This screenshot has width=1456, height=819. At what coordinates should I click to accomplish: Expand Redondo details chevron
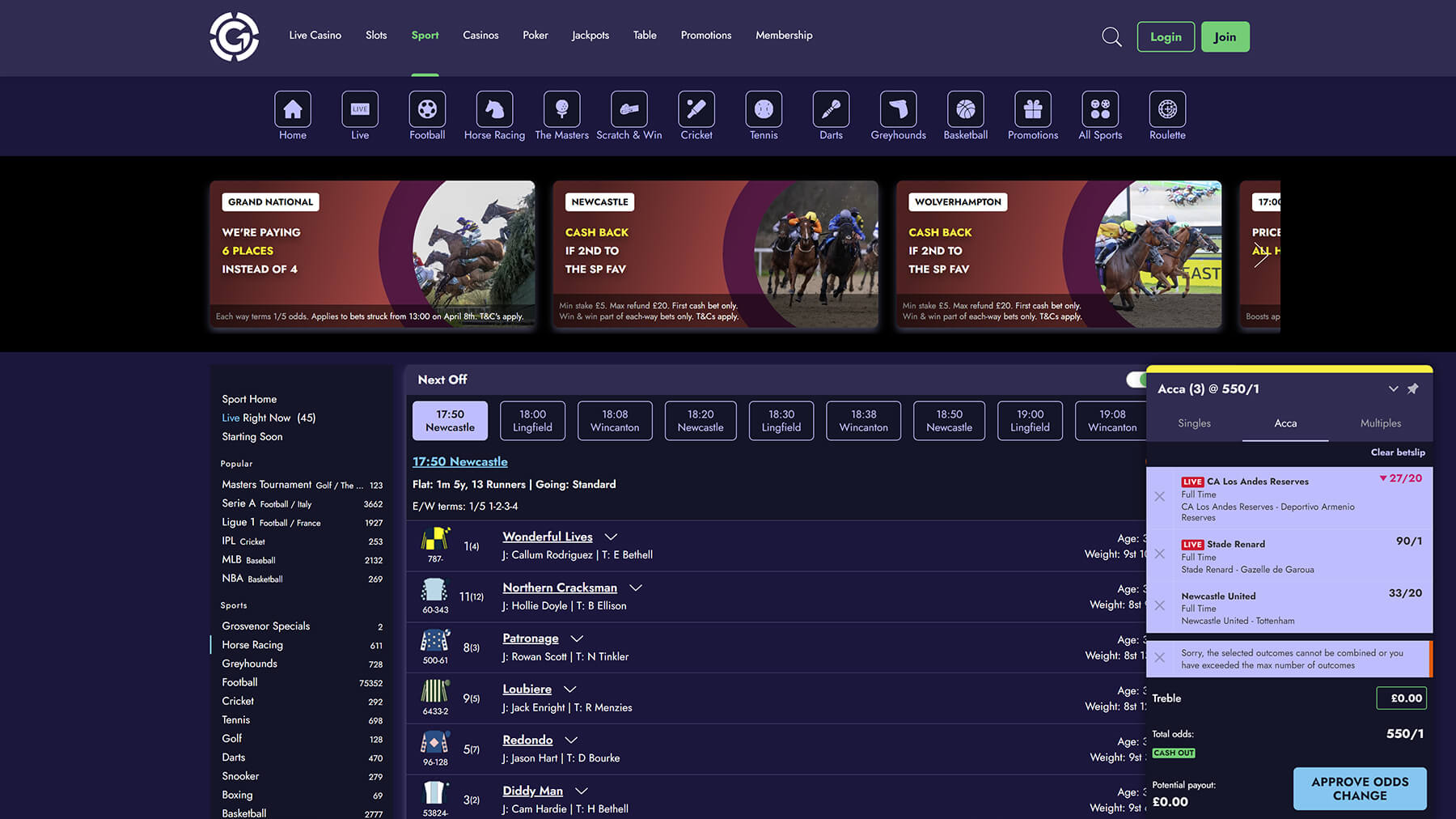[571, 740]
